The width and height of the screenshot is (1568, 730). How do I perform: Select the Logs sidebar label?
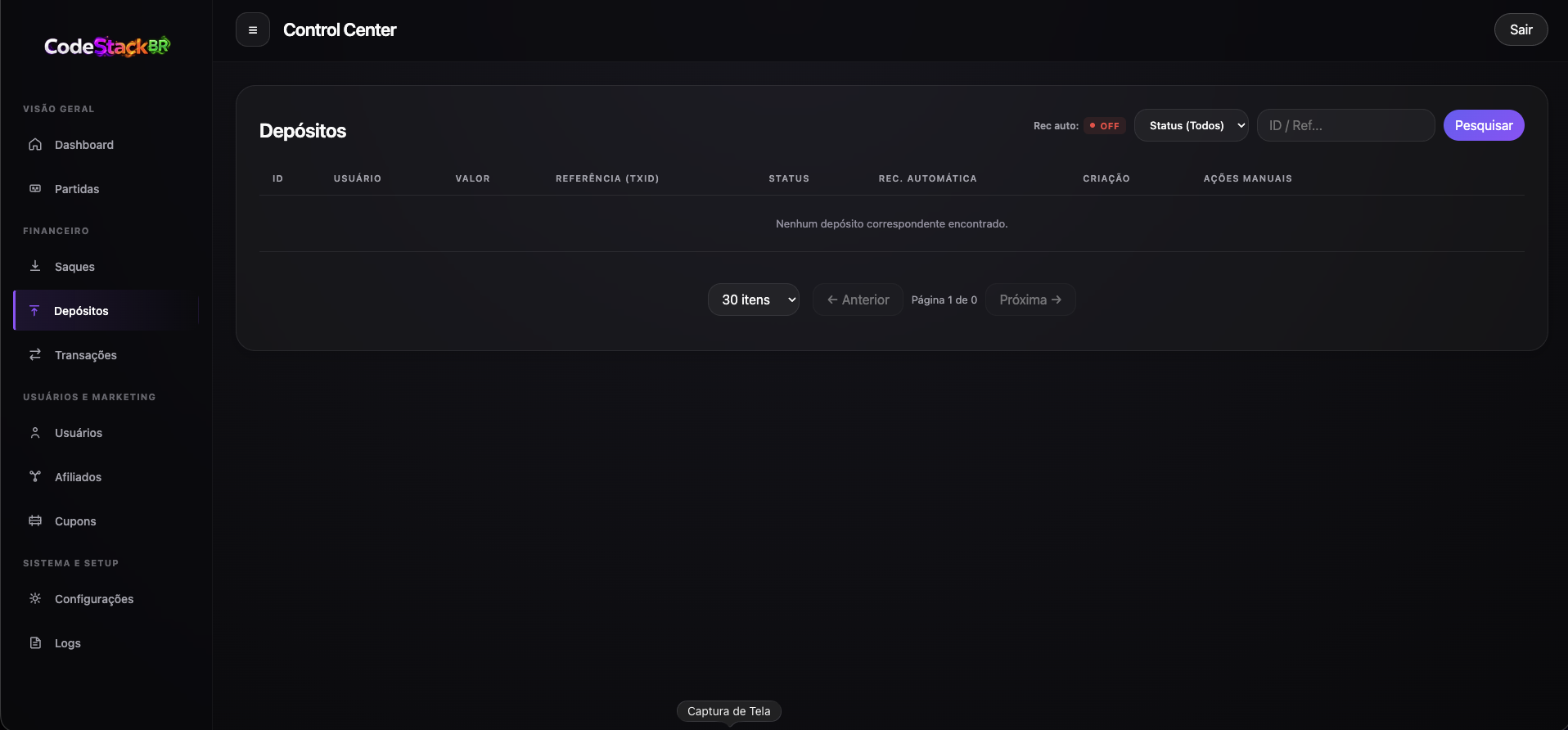point(68,643)
